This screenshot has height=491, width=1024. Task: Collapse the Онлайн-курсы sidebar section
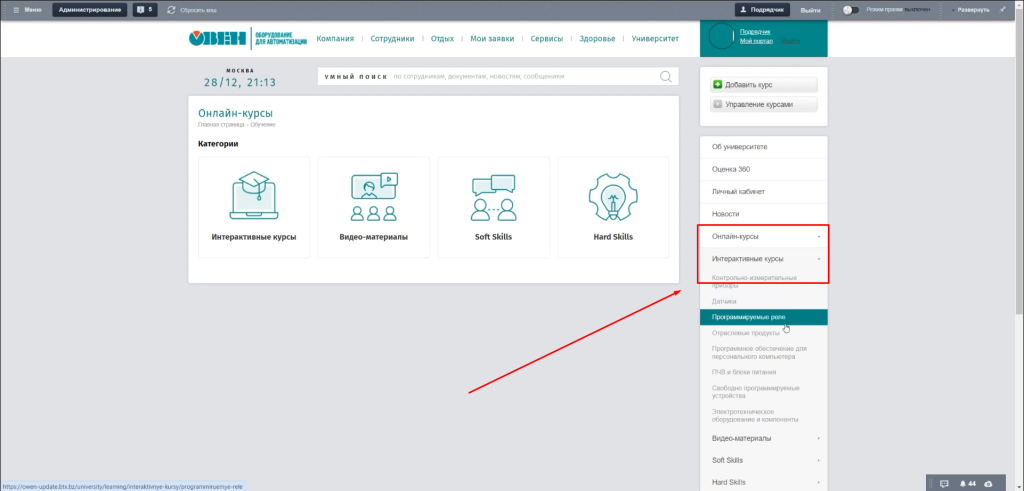[818, 237]
